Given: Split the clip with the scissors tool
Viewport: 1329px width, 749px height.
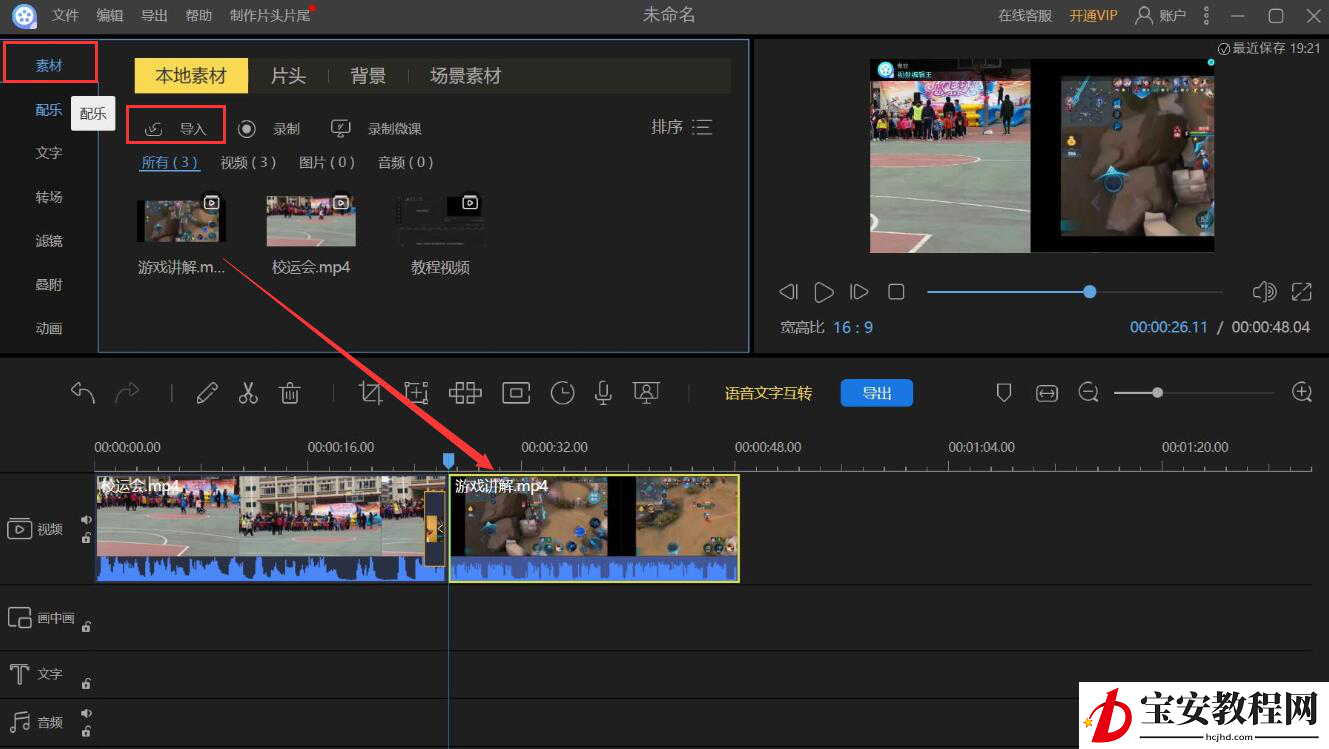Looking at the screenshot, I should (248, 393).
